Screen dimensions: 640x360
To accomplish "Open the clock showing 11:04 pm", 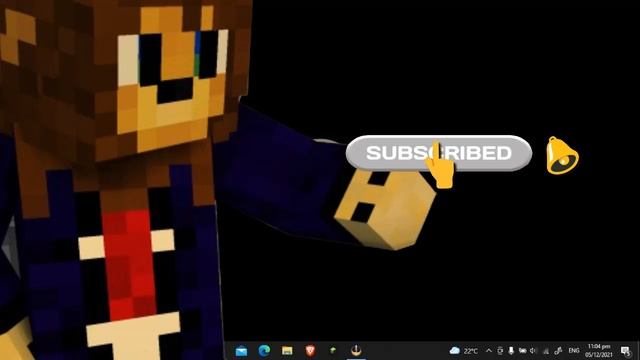I will (599, 351).
